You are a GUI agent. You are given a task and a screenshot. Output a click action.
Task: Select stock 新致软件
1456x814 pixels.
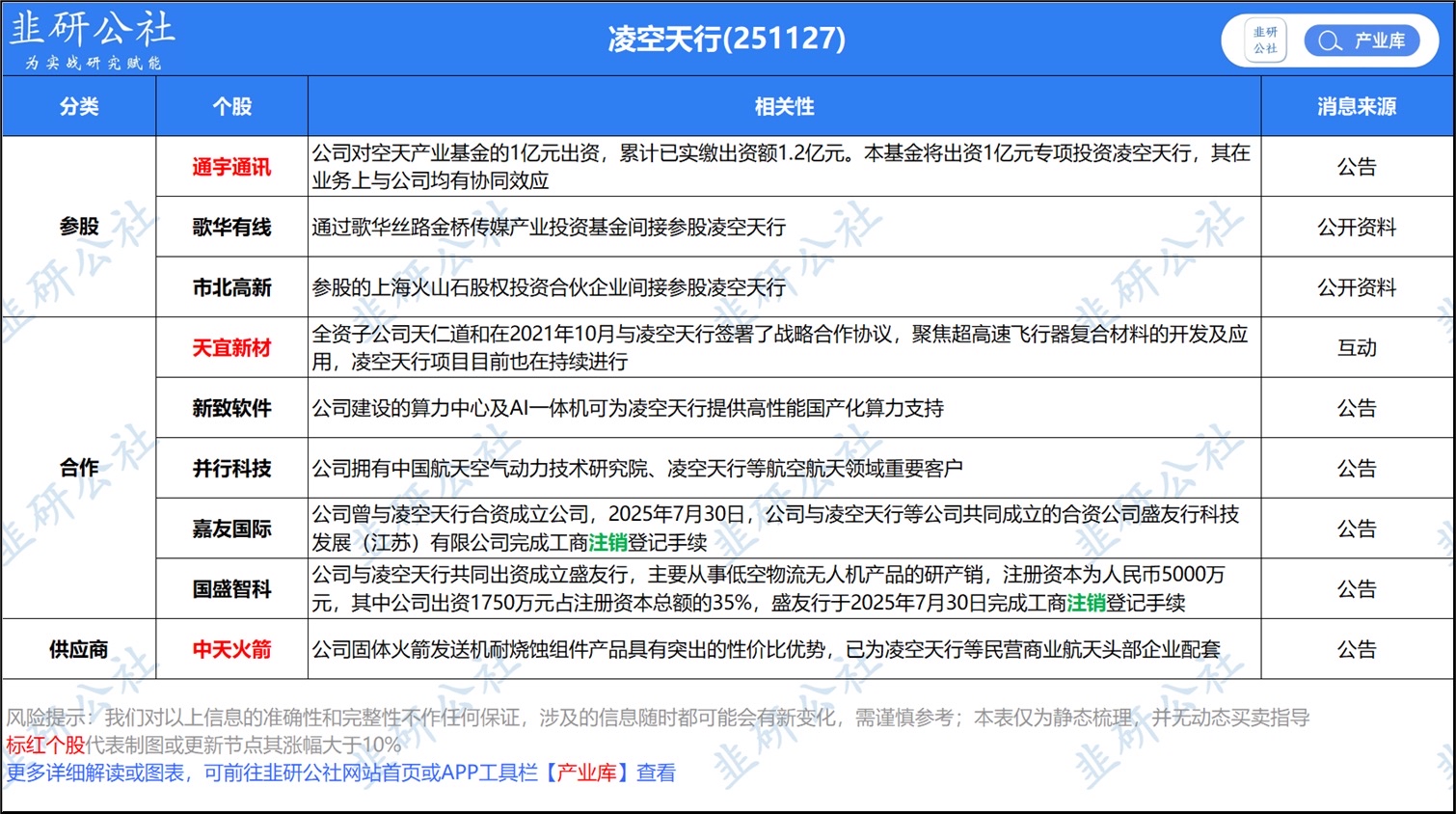tap(231, 408)
